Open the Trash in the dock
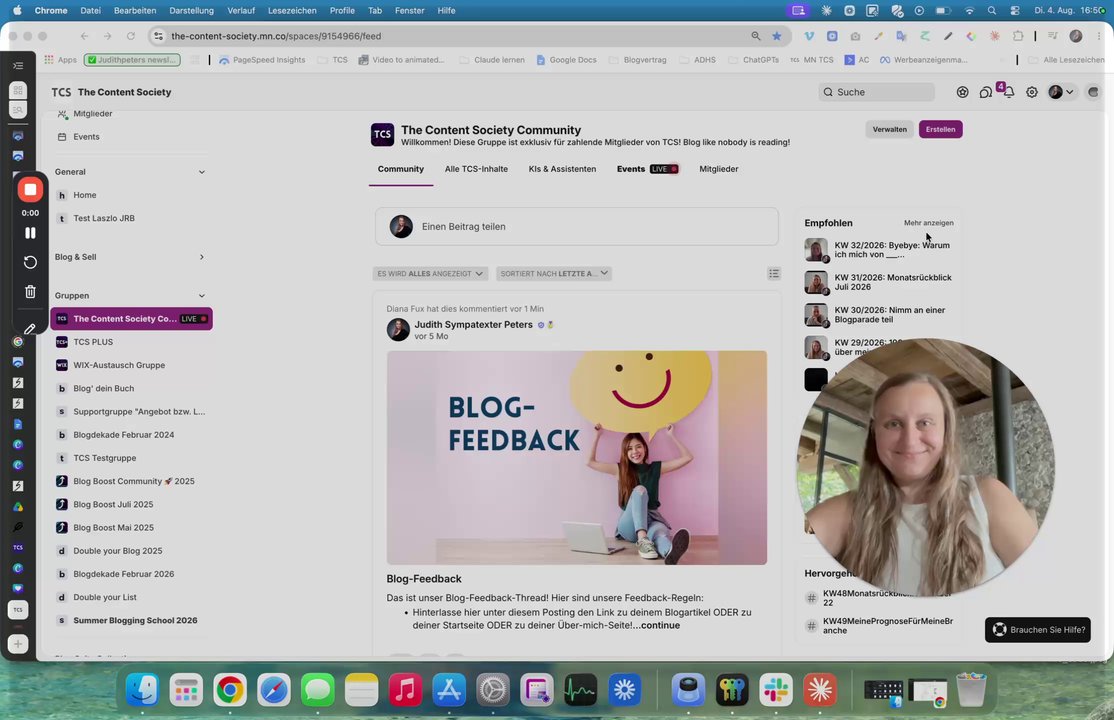This screenshot has height=720, width=1114. (971, 689)
